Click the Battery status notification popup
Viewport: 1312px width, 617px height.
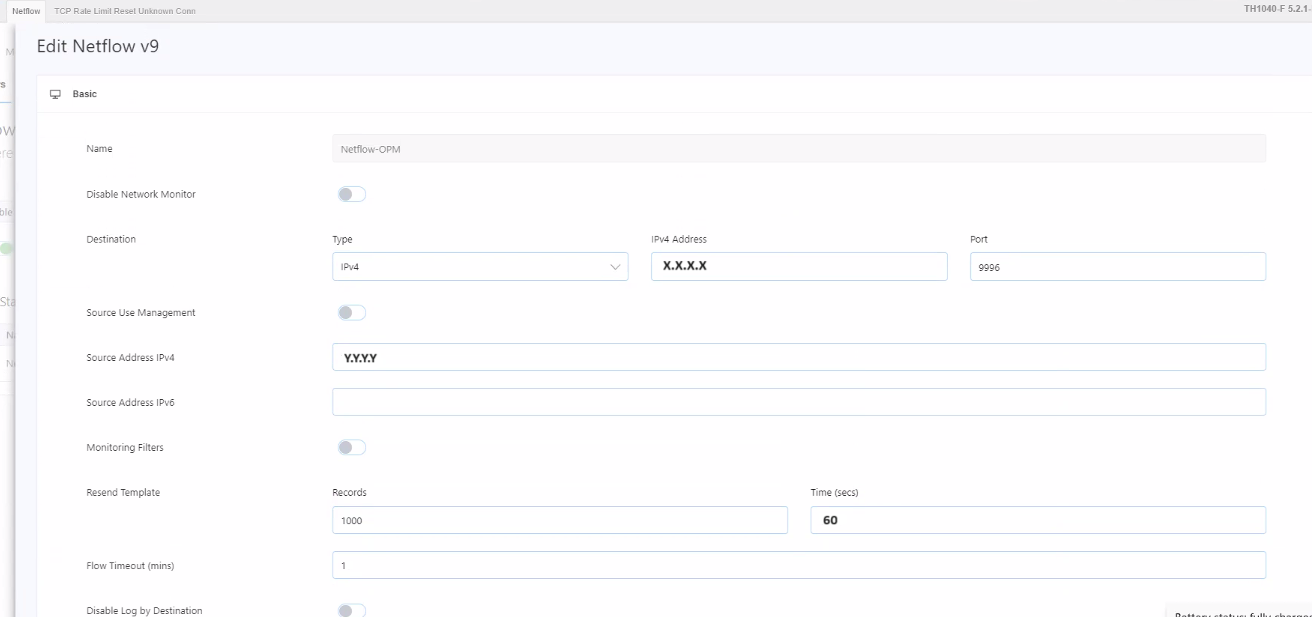click(x=1240, y=612)
